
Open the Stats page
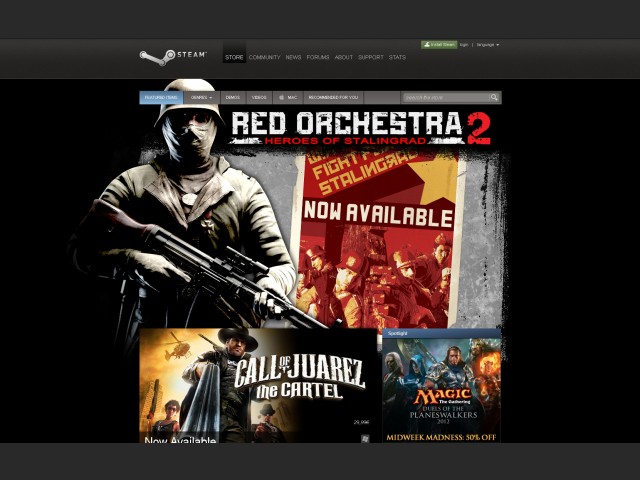pyautogui.click(x=397, y=57)
